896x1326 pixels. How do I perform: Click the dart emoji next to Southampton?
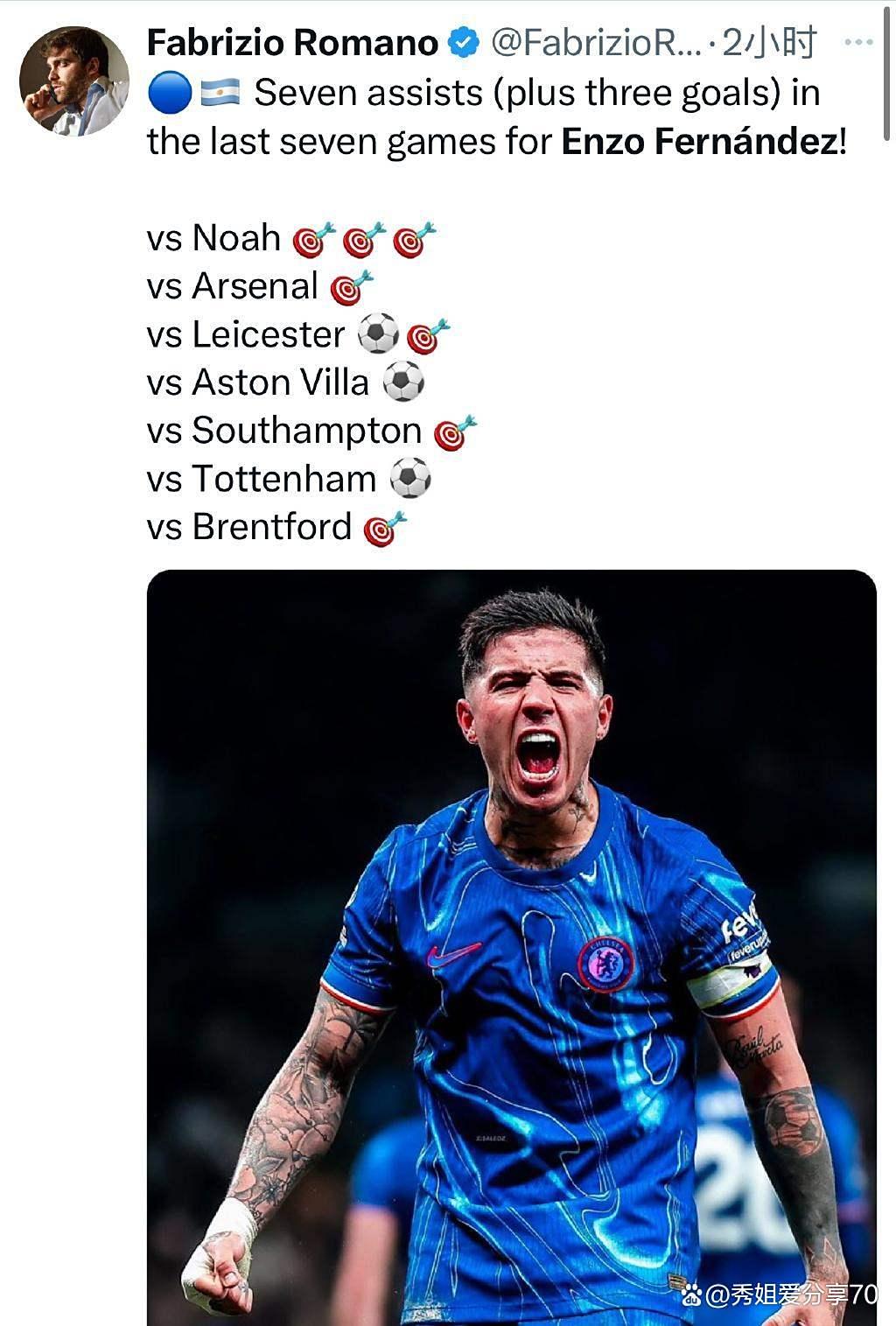(455, 431)
